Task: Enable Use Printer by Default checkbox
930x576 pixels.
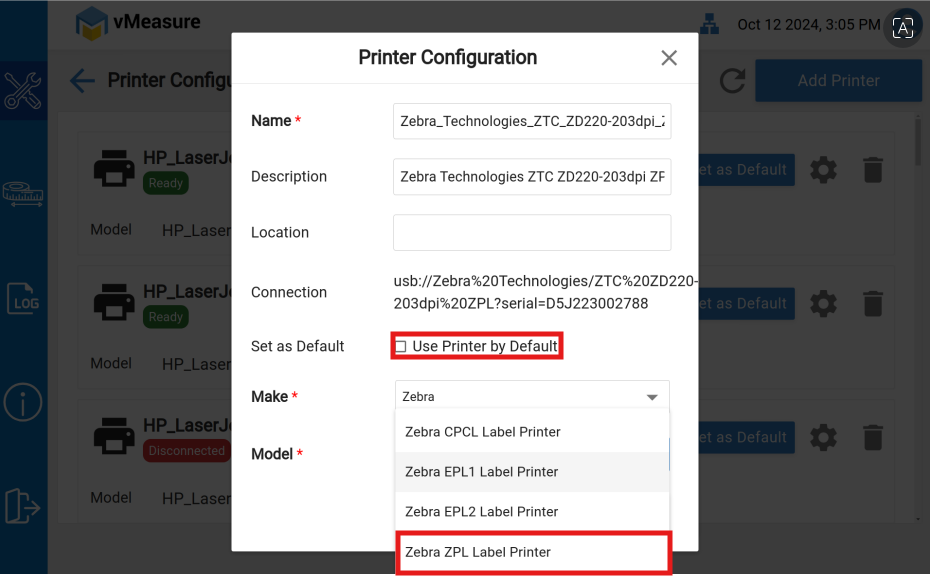Action: tap(401, 347)
